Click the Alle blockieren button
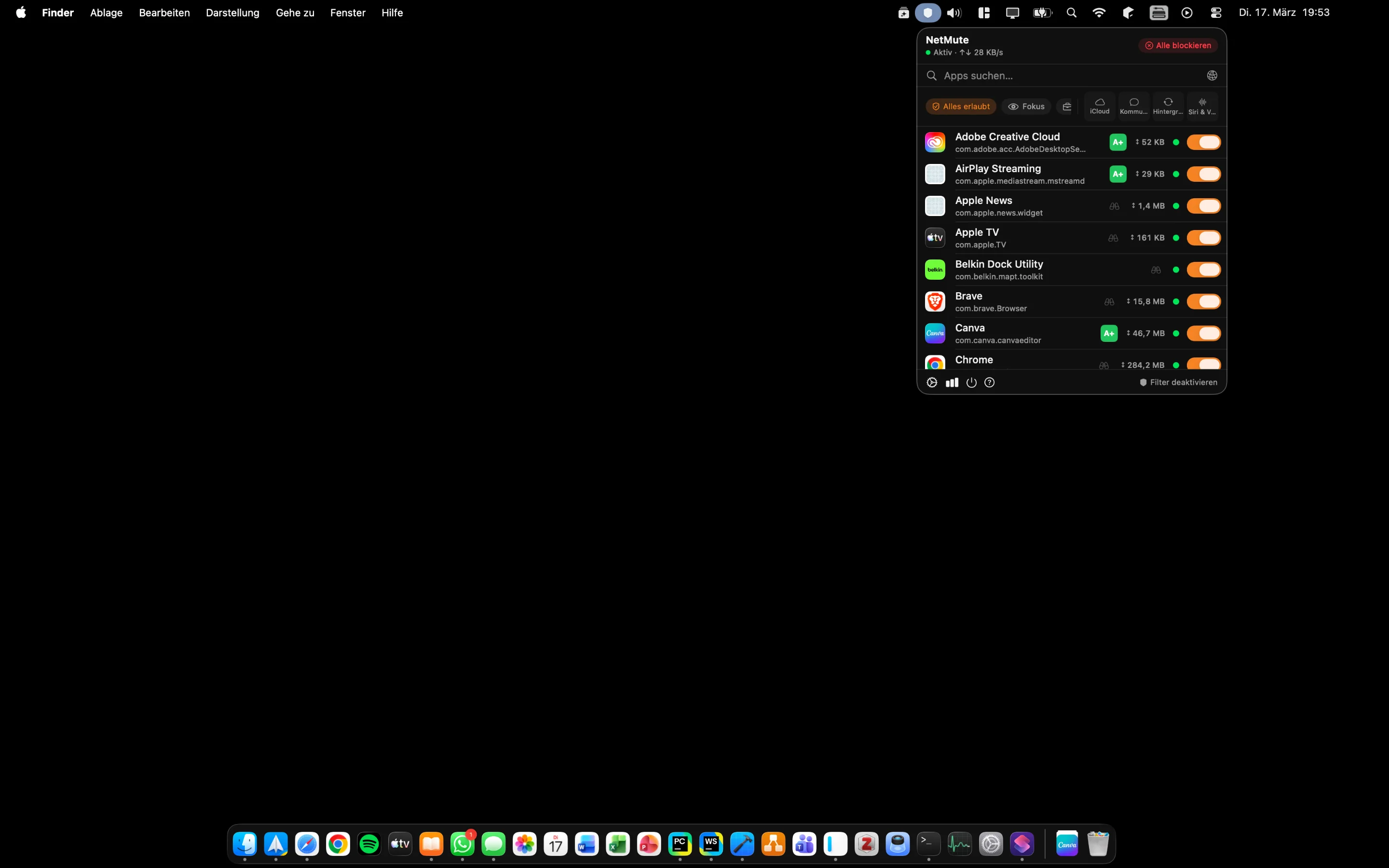The image size is (1389, 868). point(1178,45)
